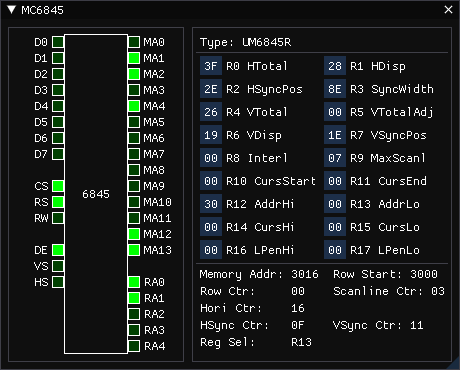Click the lit MA12 pin indicator
460x370 pixels.
[x=134, y=234]
